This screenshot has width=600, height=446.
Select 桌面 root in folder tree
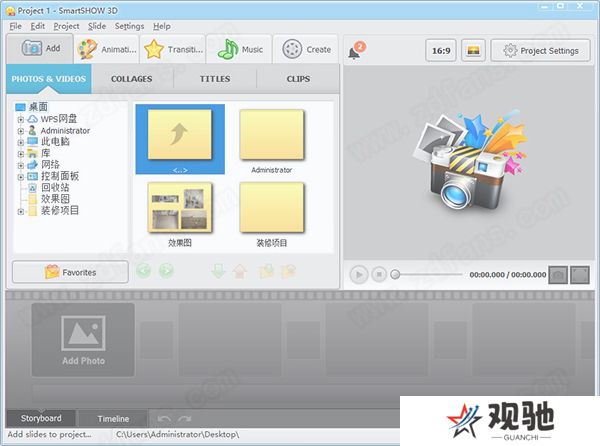coord(38,107)
